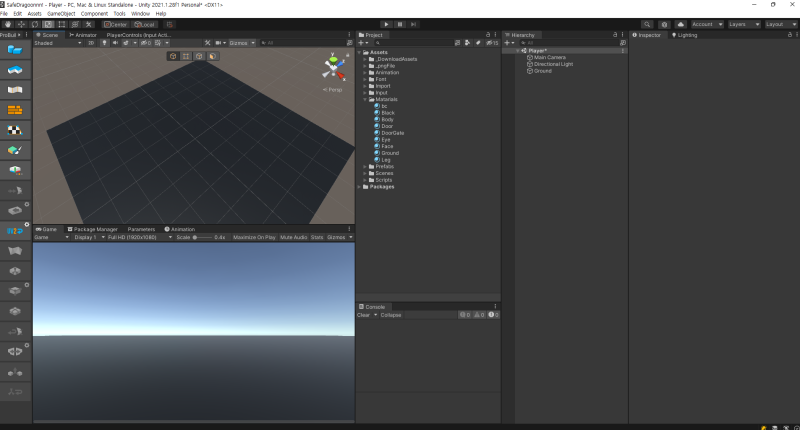Click the scene orientation gizmo
Image resolution: width=800 pixels, height=430 pixels.
pos(334,68)
